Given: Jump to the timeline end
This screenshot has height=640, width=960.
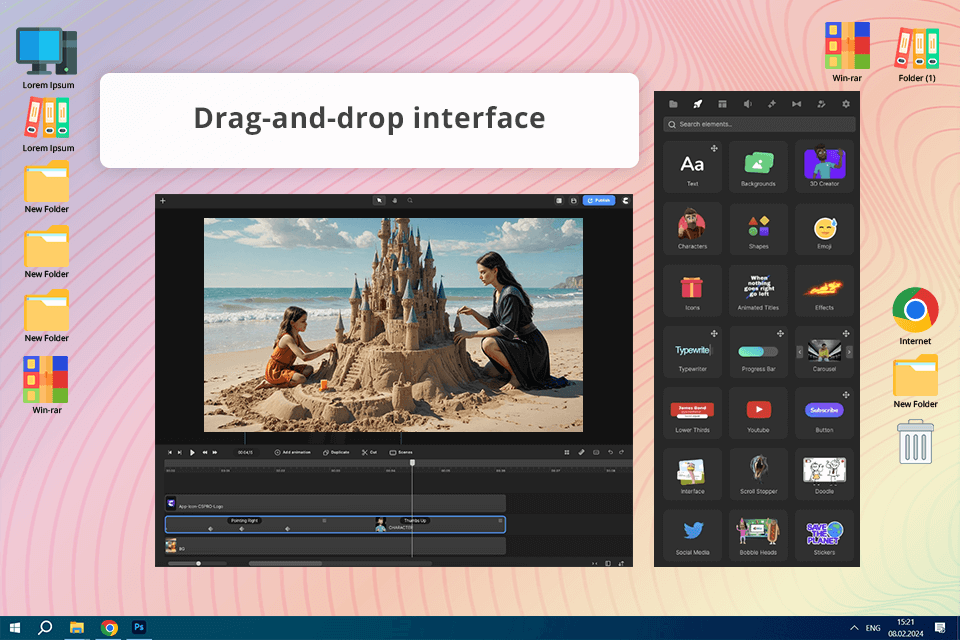Looking at the screenshot, I should 179,453.
